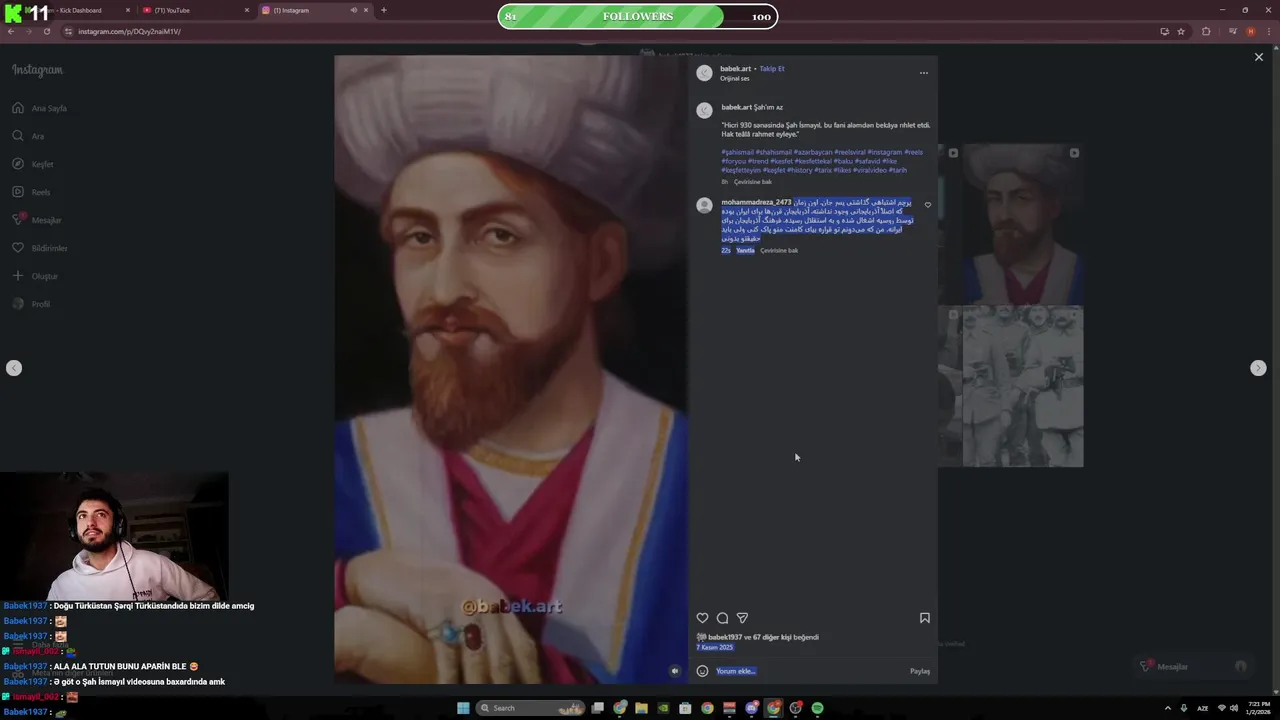The height and width of the screenshot is (720, 1280).
Task: Open the #history hashtag
Action: [799, 170]
